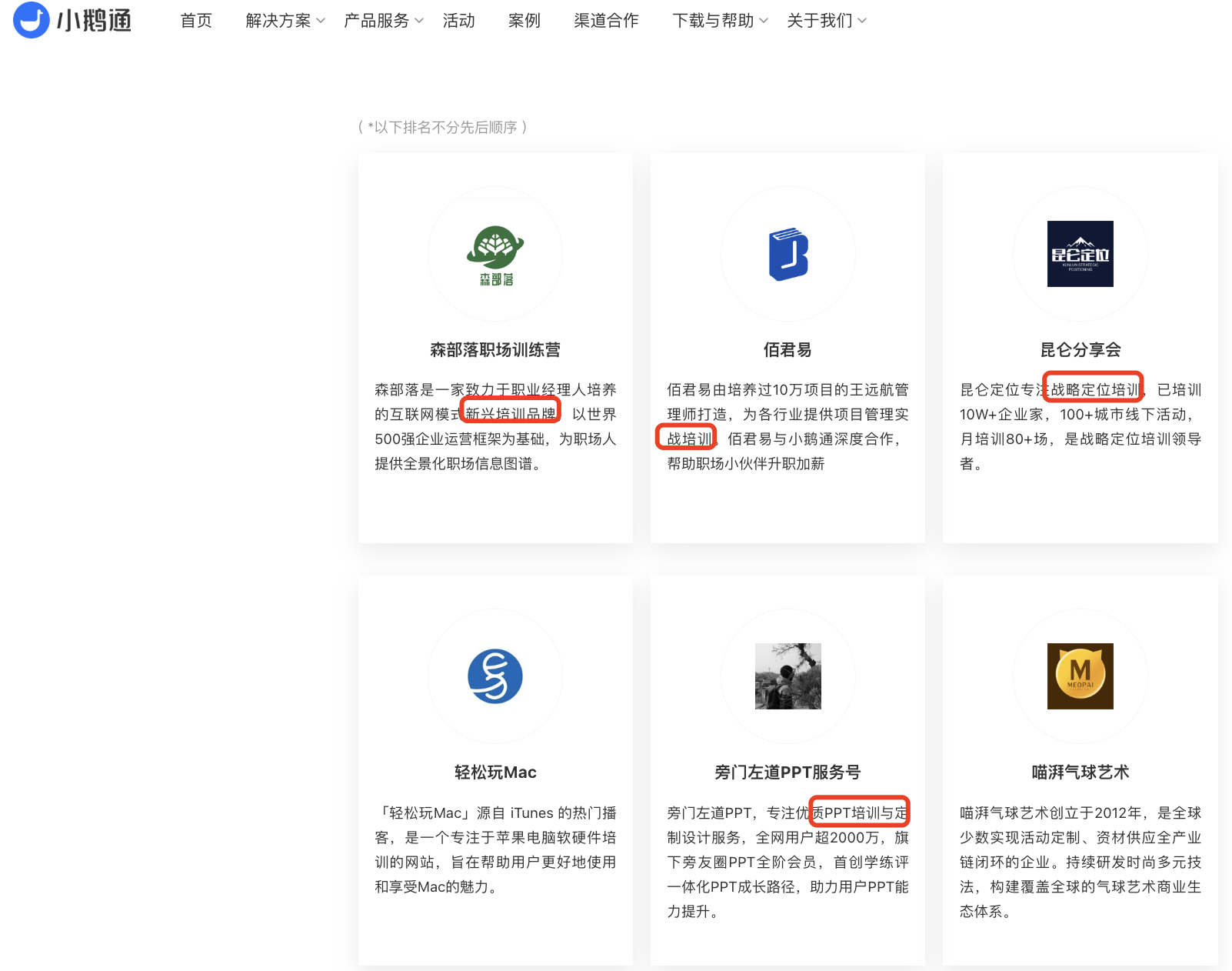Click the 佰君易 blue book logo
This screenshot has height=971, width=1232.
788,254
